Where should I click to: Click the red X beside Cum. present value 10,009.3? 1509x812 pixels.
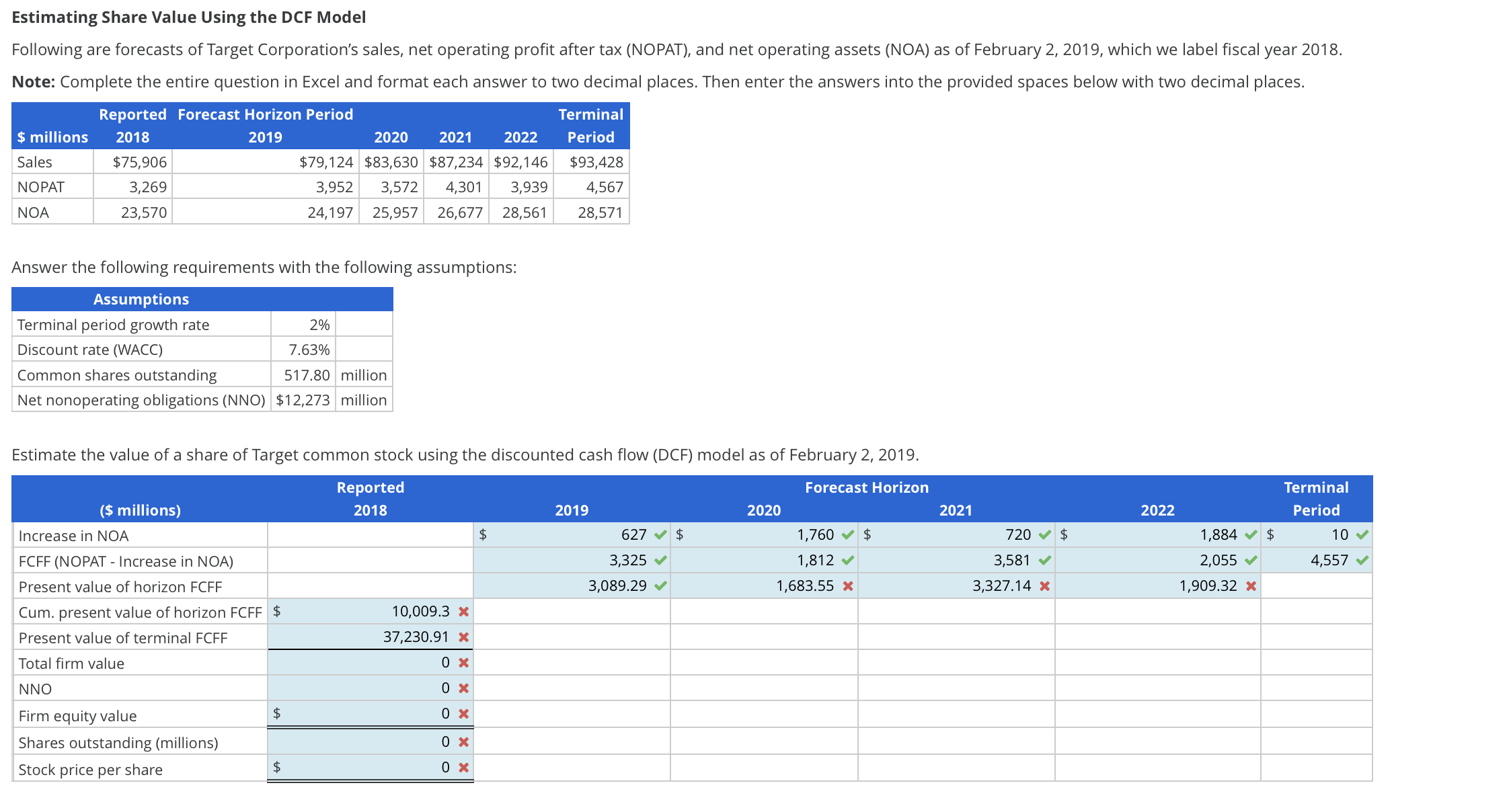(x=462, y=612)
